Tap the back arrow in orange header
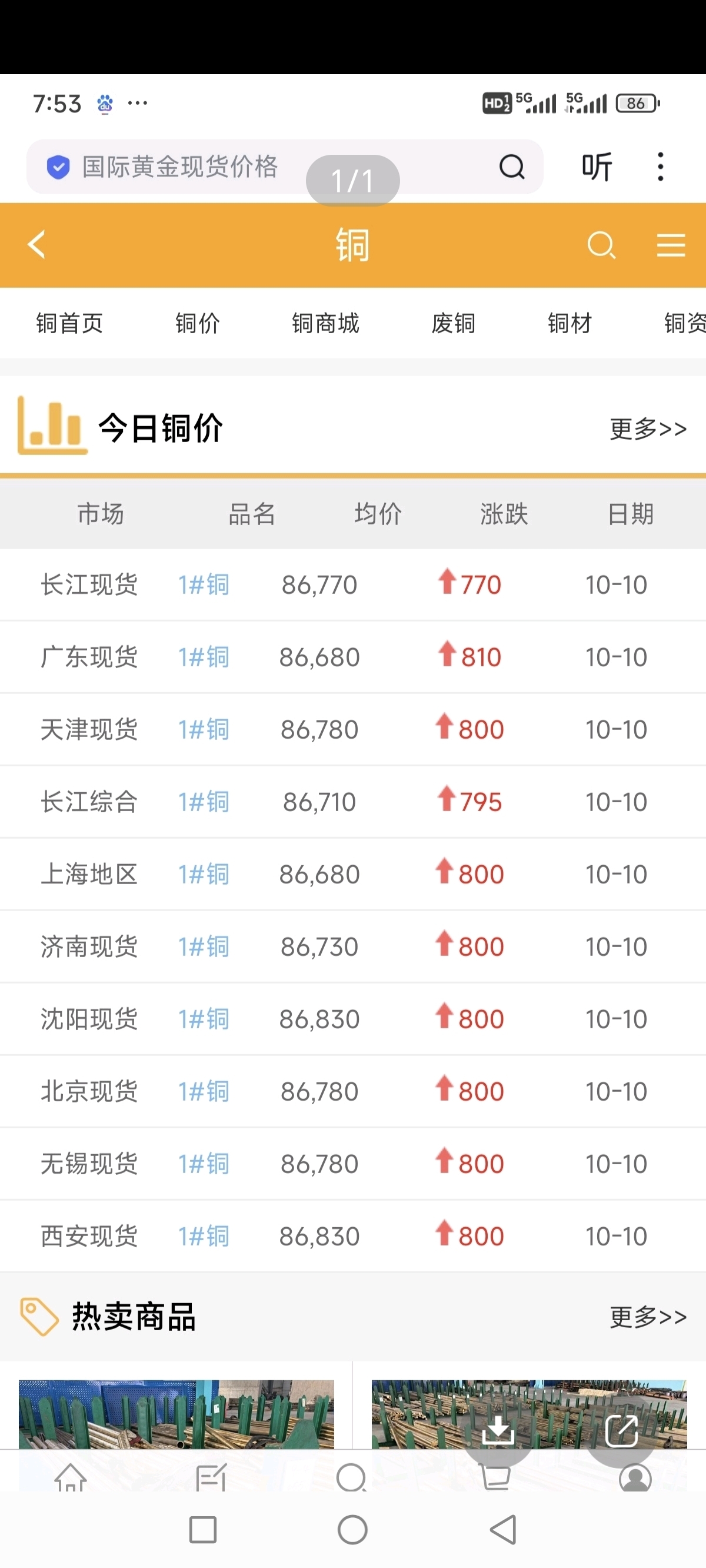The image size is (706, 1568). (36, 245)
